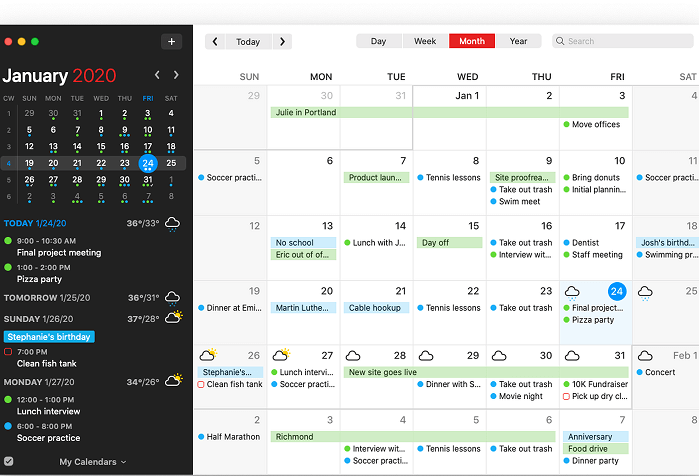Select highlighted 24 in mini calendar
Viewport: 699px width, 476px height.
(x=148, y=164)
